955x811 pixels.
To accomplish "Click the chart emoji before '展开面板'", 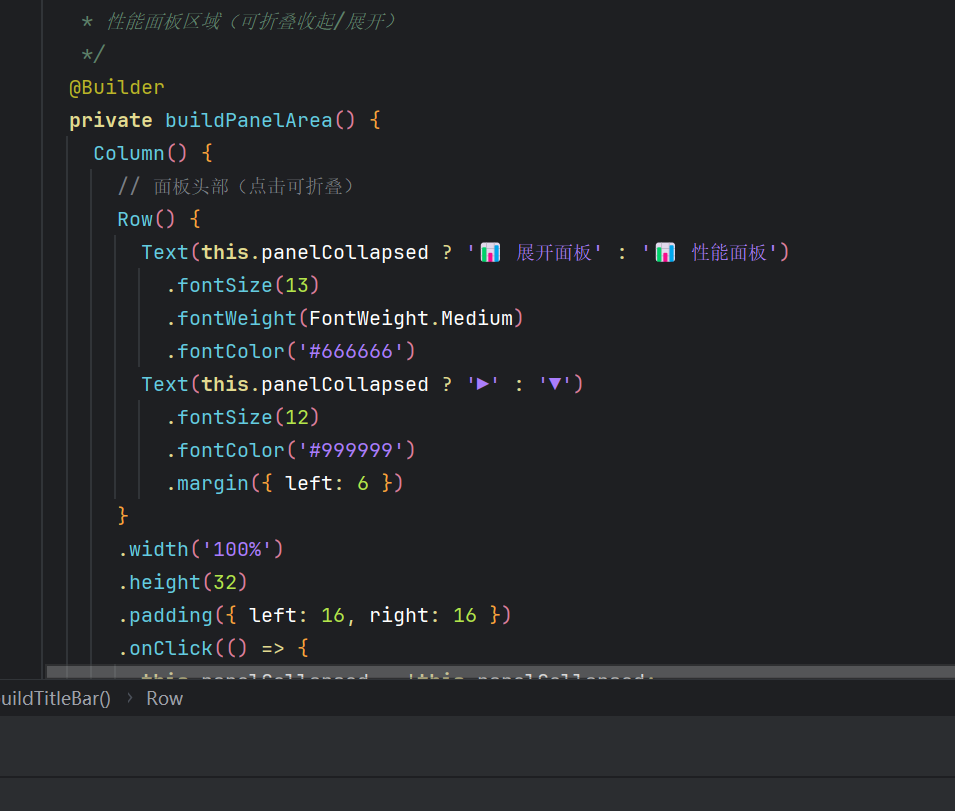I will pyautogui.click(x=490, y=253).
